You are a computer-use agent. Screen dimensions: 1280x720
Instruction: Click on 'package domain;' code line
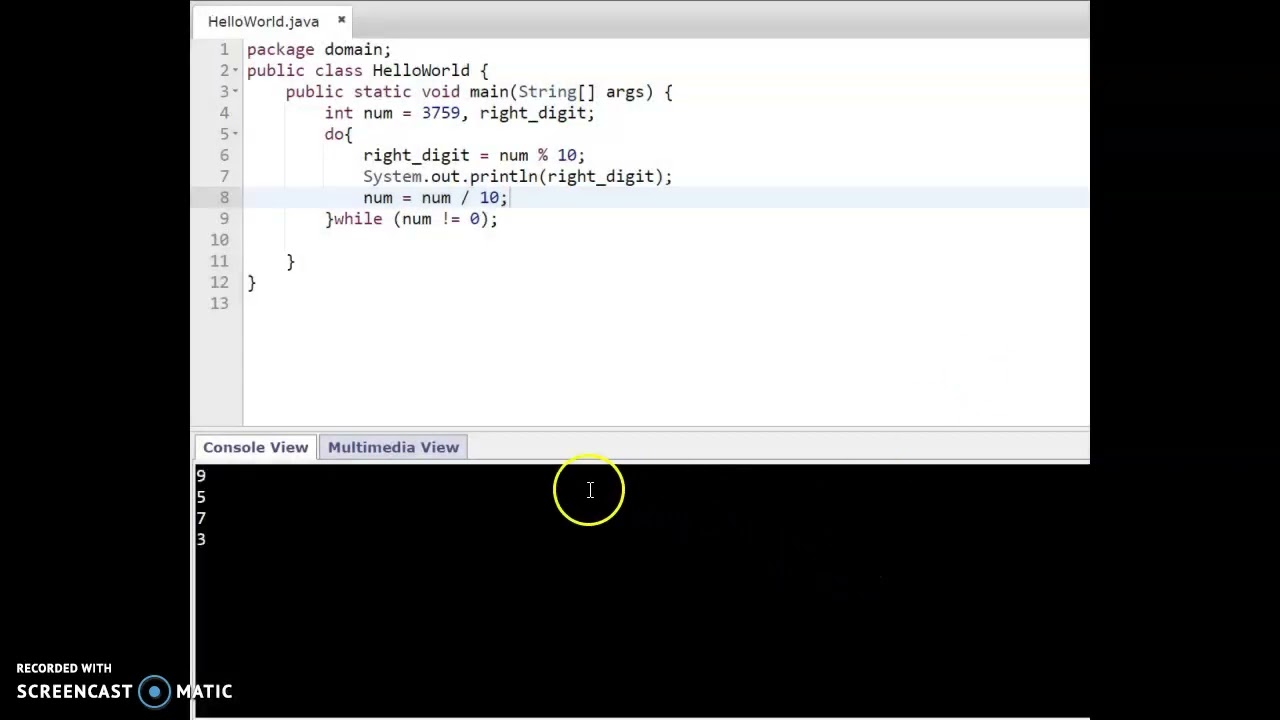pyautogui.click(x=319, y=50)
